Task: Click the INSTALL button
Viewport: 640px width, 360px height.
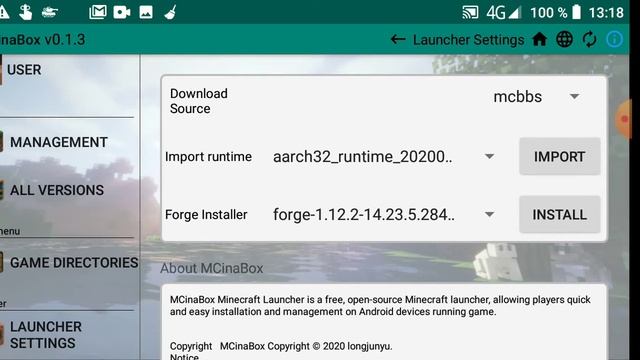Action: click(560, 214)
